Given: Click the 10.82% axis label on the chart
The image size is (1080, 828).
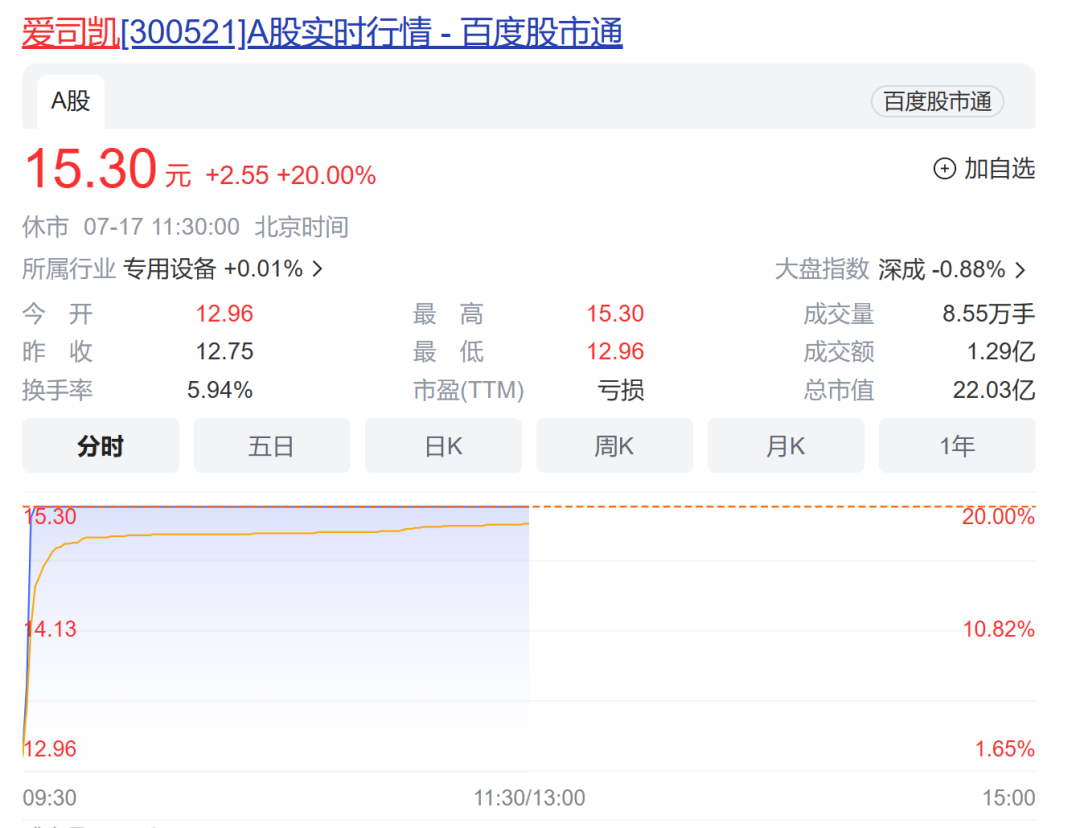Looking at the screenshot, I should 999,629.
